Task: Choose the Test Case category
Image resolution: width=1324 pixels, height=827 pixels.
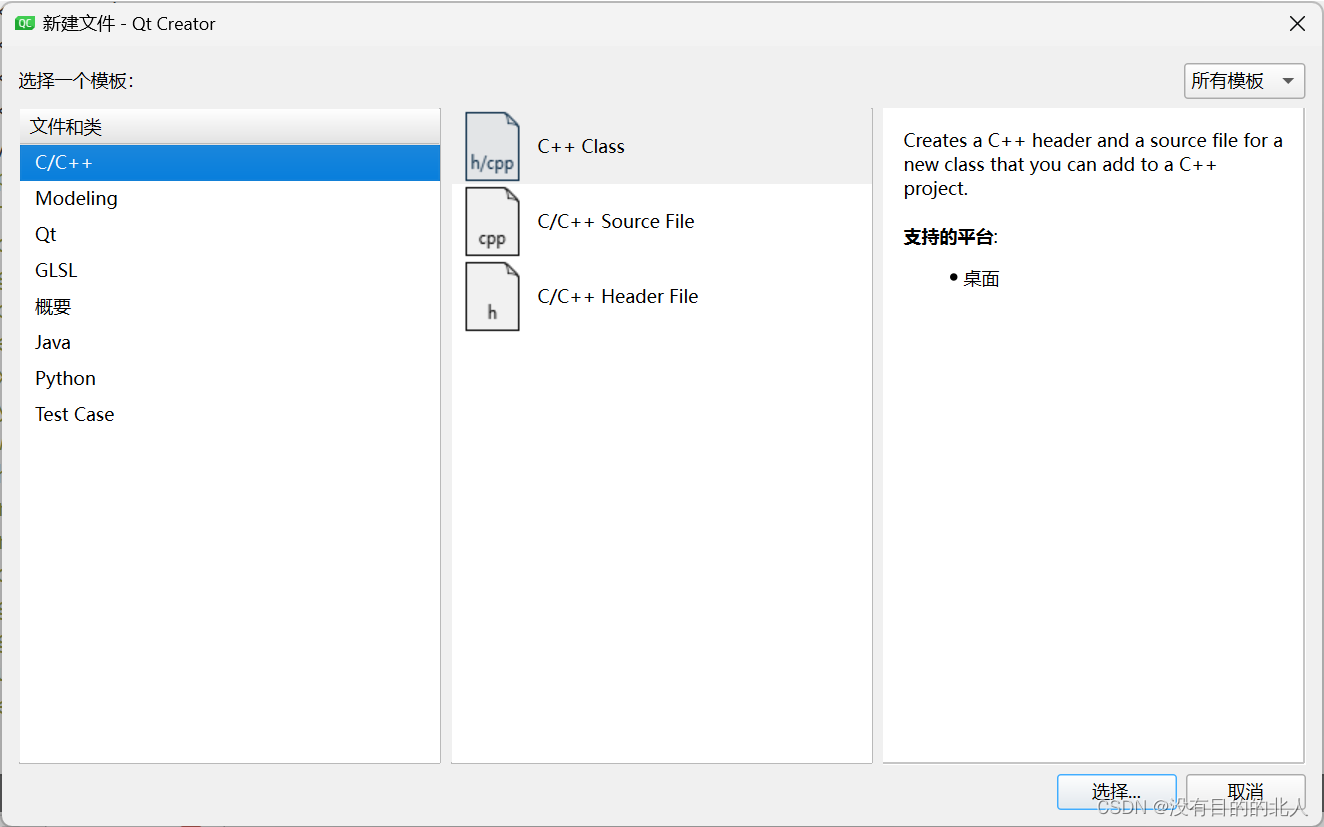Action: 74,414
